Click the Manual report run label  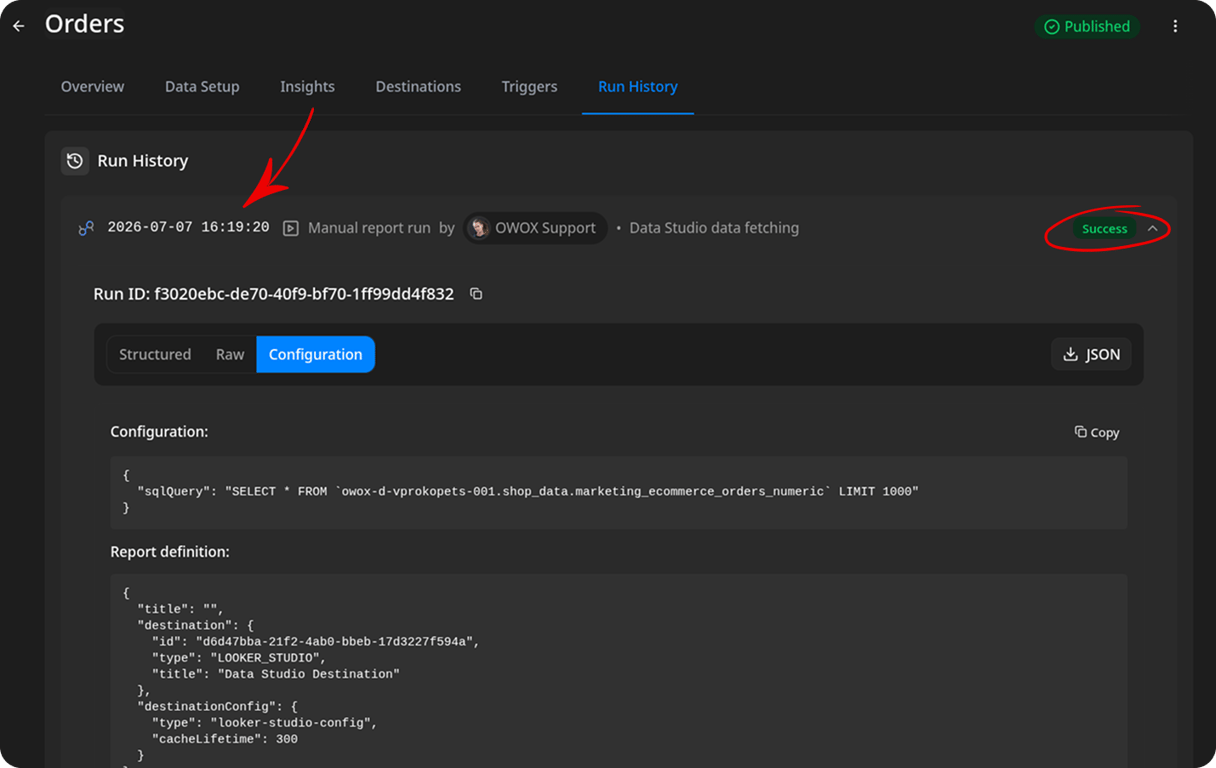pyautogui.click(x=369, y=228)
